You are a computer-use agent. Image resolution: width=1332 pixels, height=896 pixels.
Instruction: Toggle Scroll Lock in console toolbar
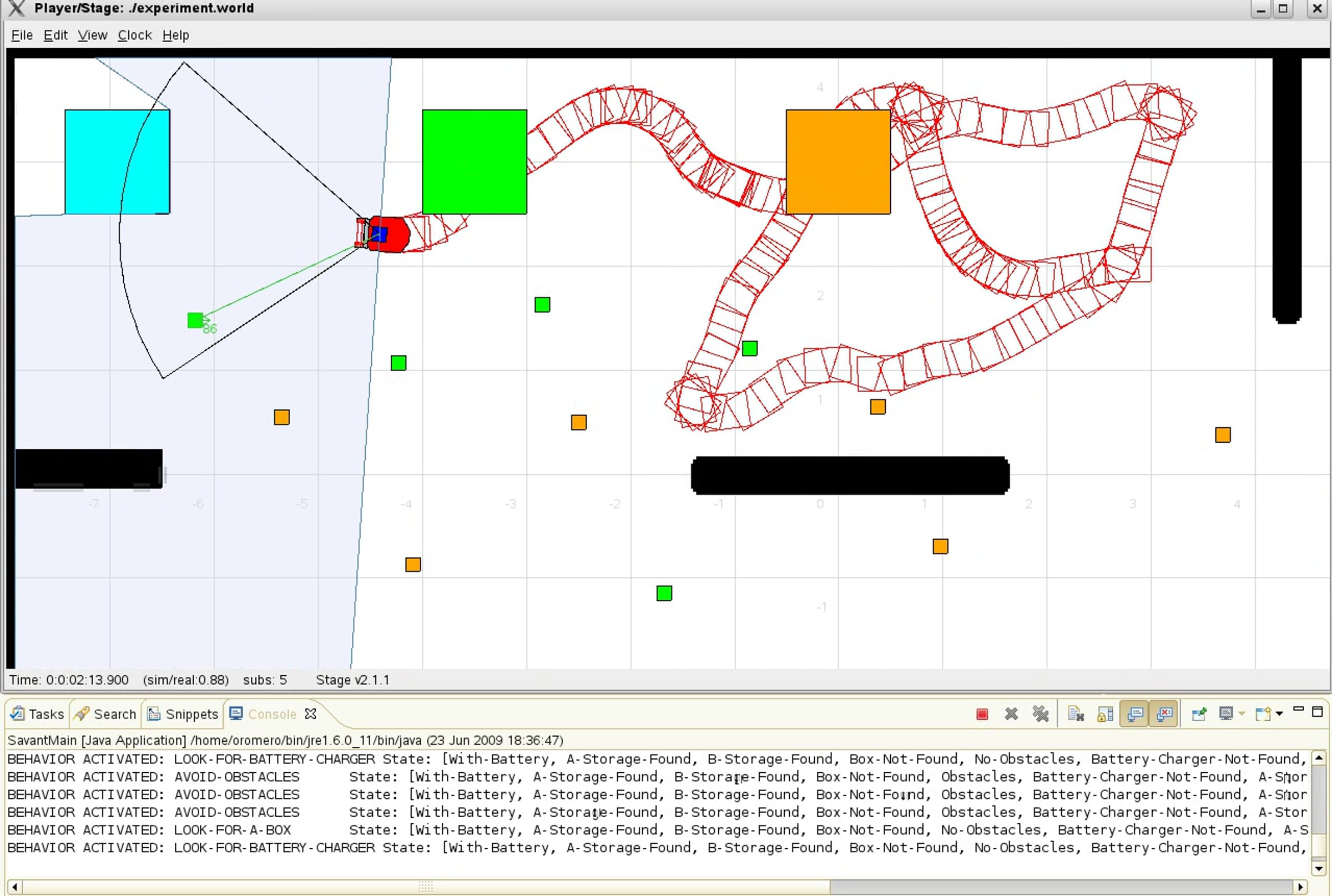pos(1104,714)
